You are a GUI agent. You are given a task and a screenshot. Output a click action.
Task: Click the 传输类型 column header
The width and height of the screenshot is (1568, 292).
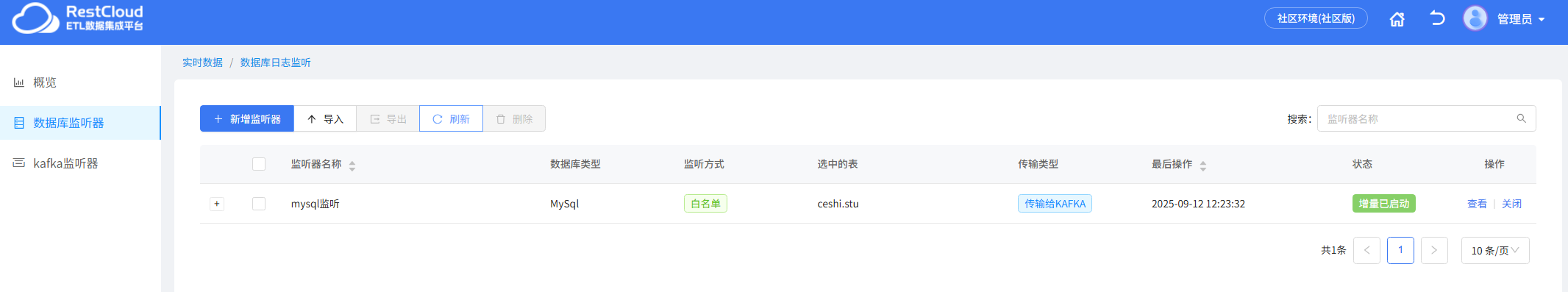point(1038,164)
